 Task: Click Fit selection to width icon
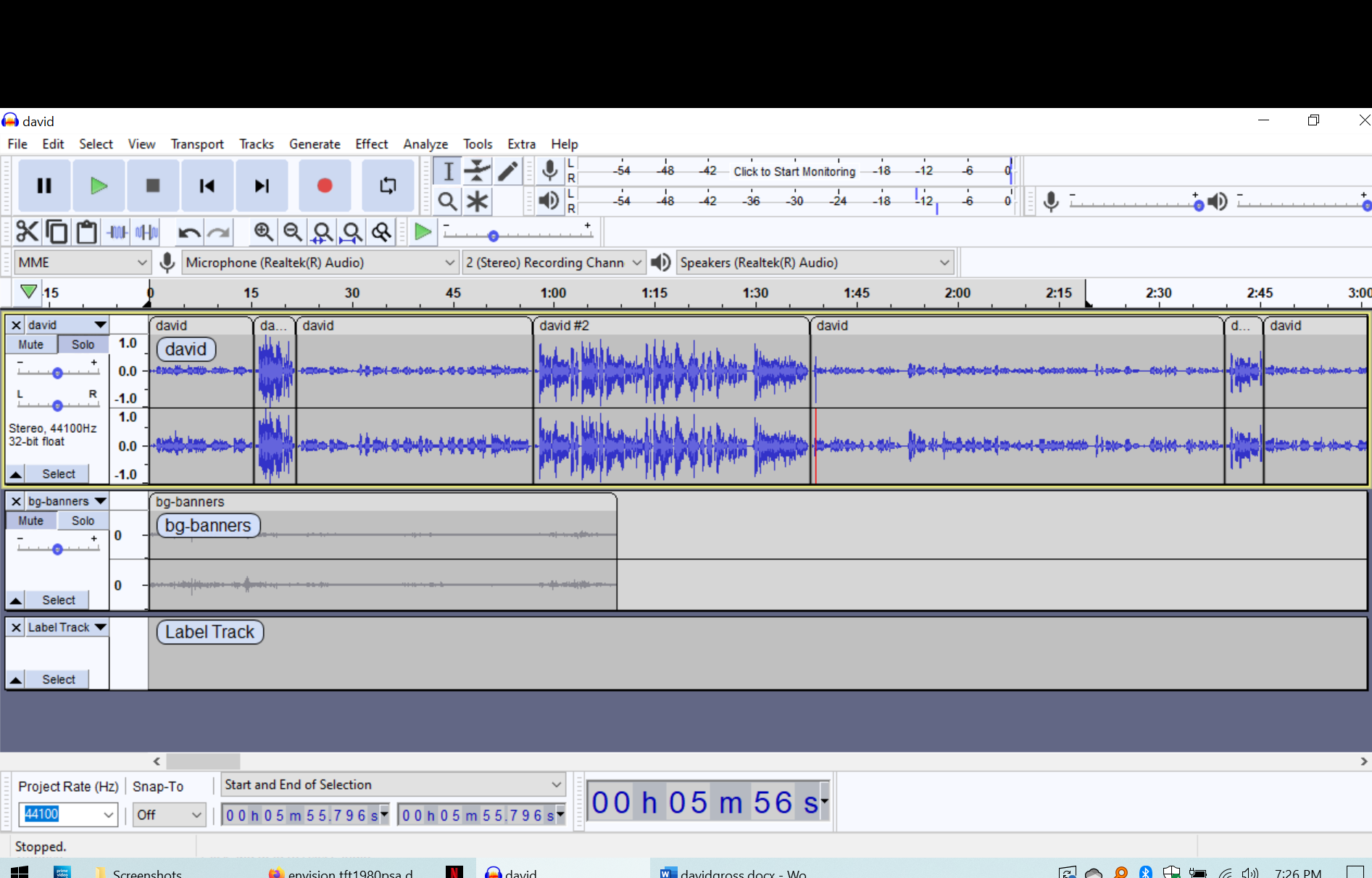point(323,232)
